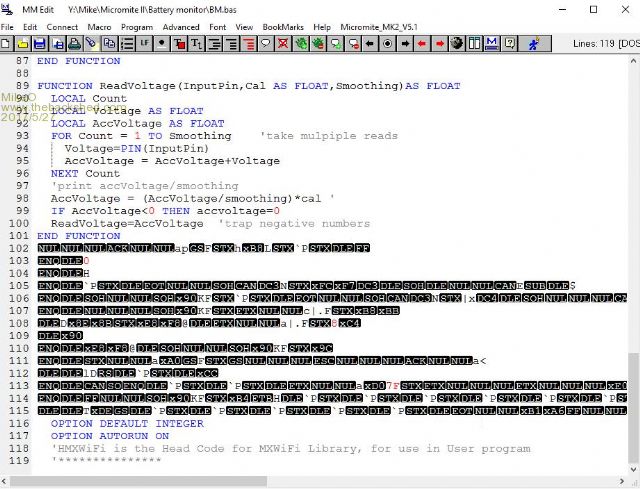Click the red right arrow toolbar icon
640x489 pixels.
(x=439, y=44)
